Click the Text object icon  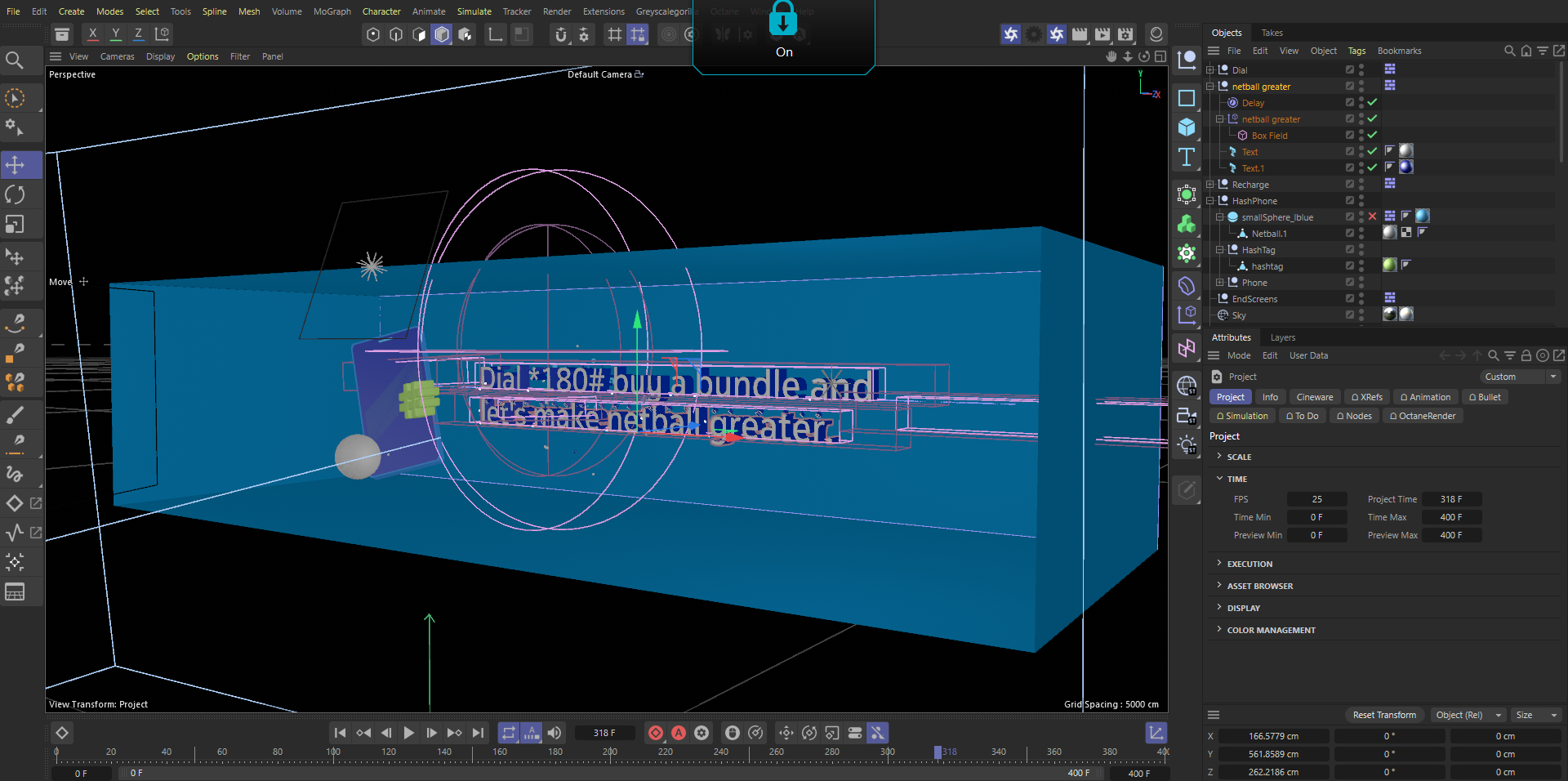click(1187, 157)
